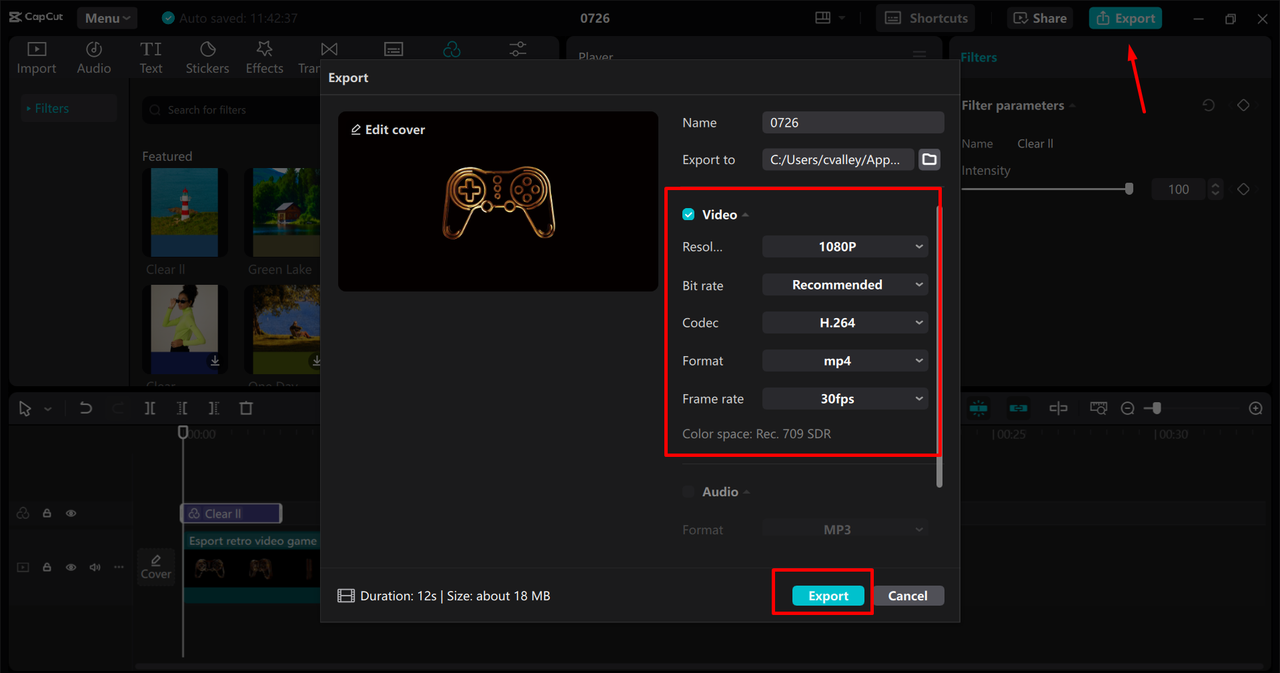Collapse the Filter parameters section
The height and width of the screenshot is (673, 1280).
pos(1072,106)
